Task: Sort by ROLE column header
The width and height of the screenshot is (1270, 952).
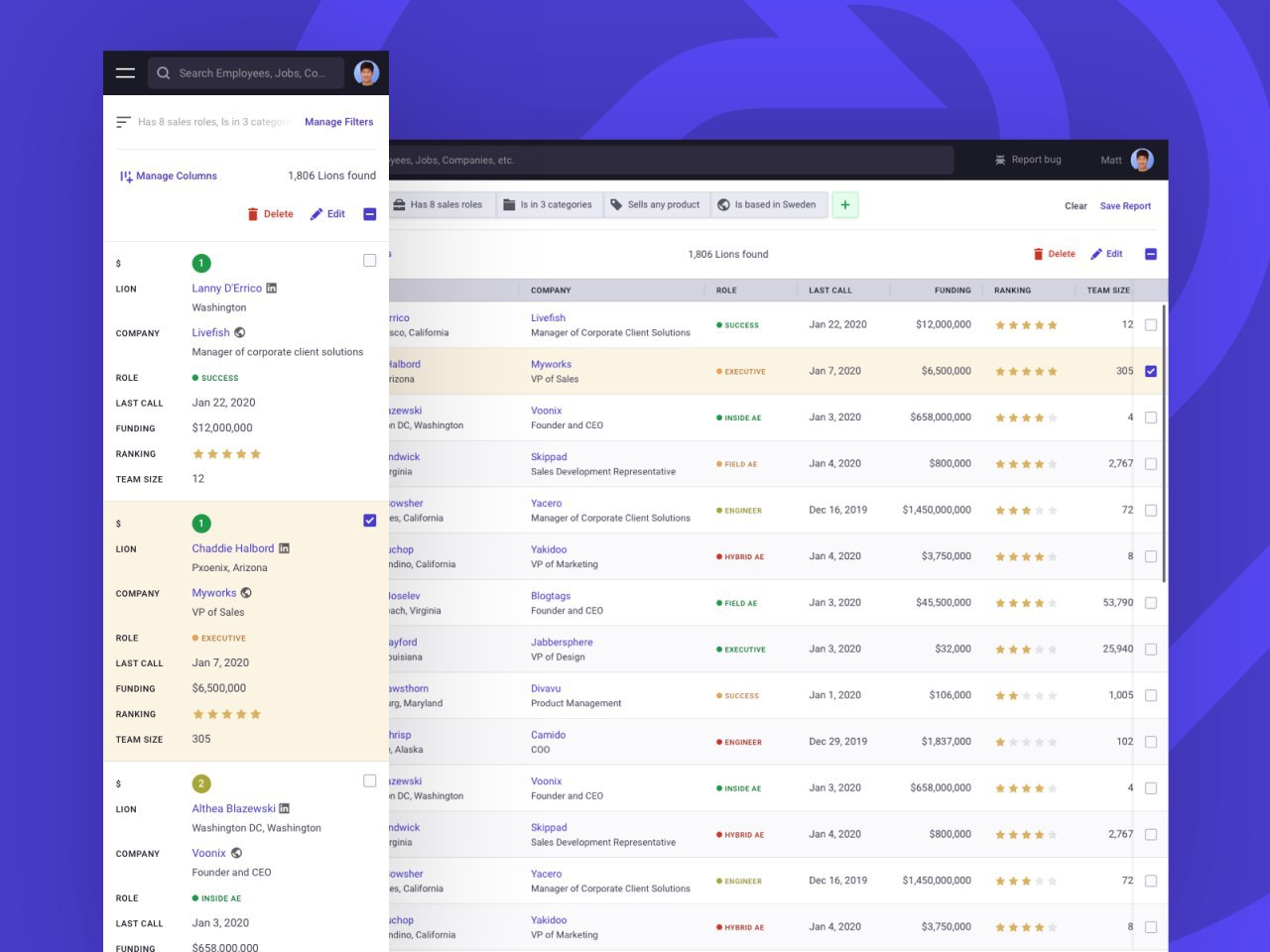Action: pyautogui.click(x=726, y=291)
